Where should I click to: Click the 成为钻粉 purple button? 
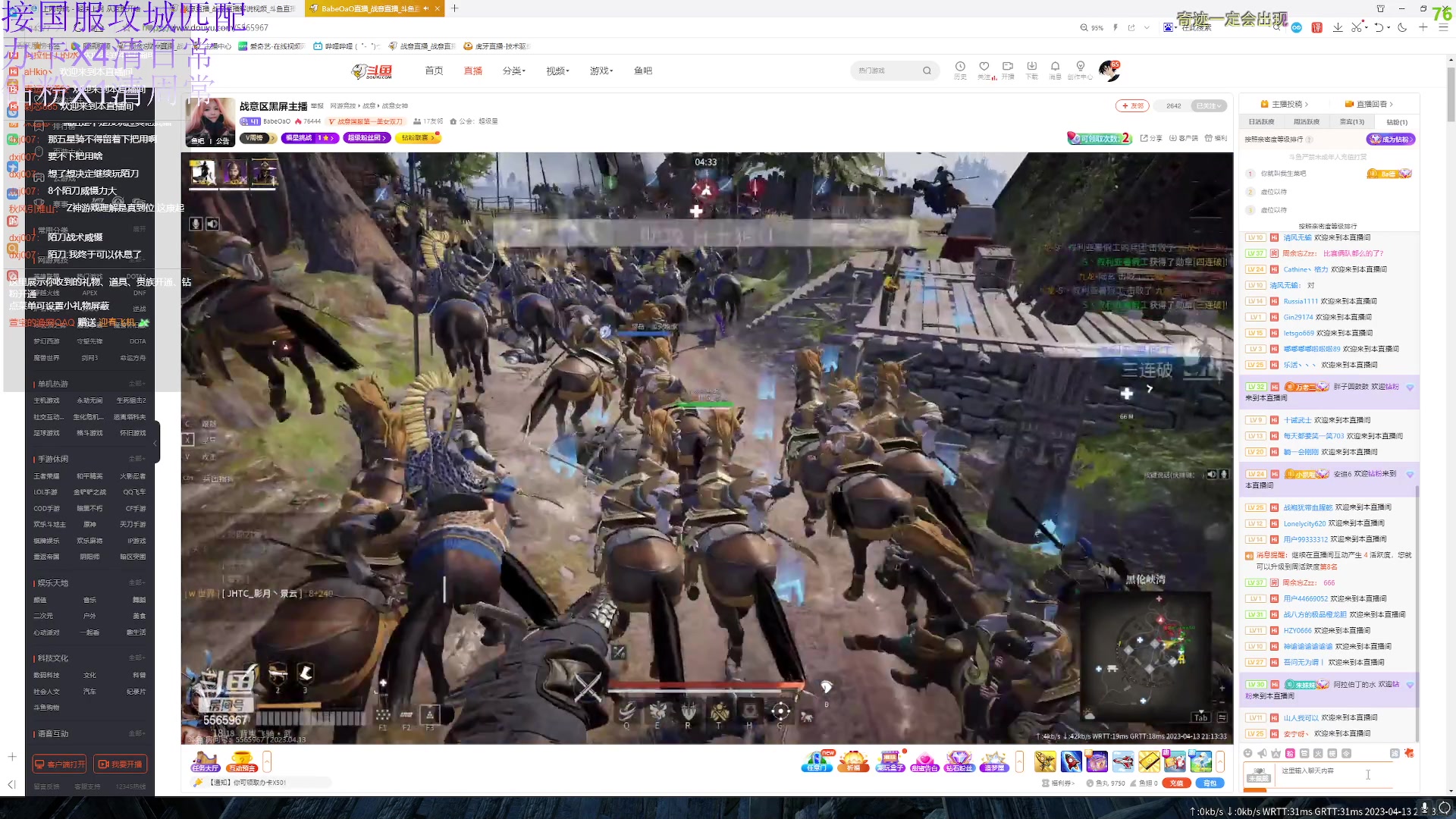[1391, 139]
